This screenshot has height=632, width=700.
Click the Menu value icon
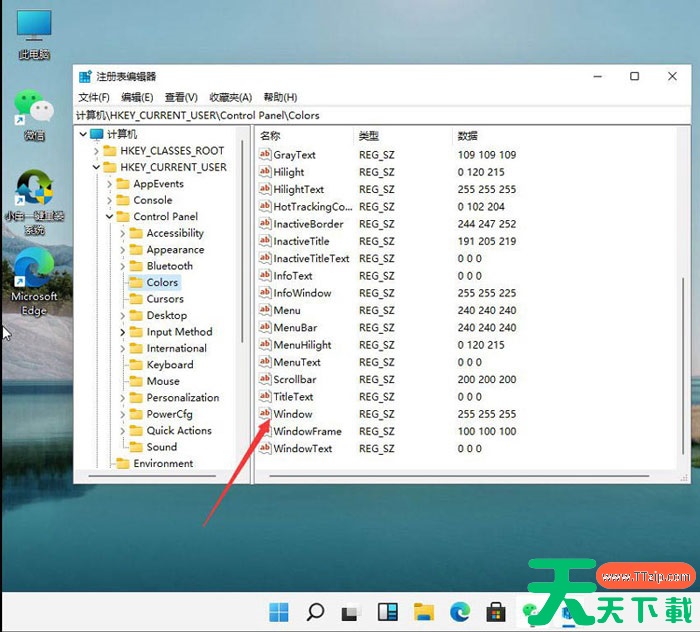click(x=265, y=310)
